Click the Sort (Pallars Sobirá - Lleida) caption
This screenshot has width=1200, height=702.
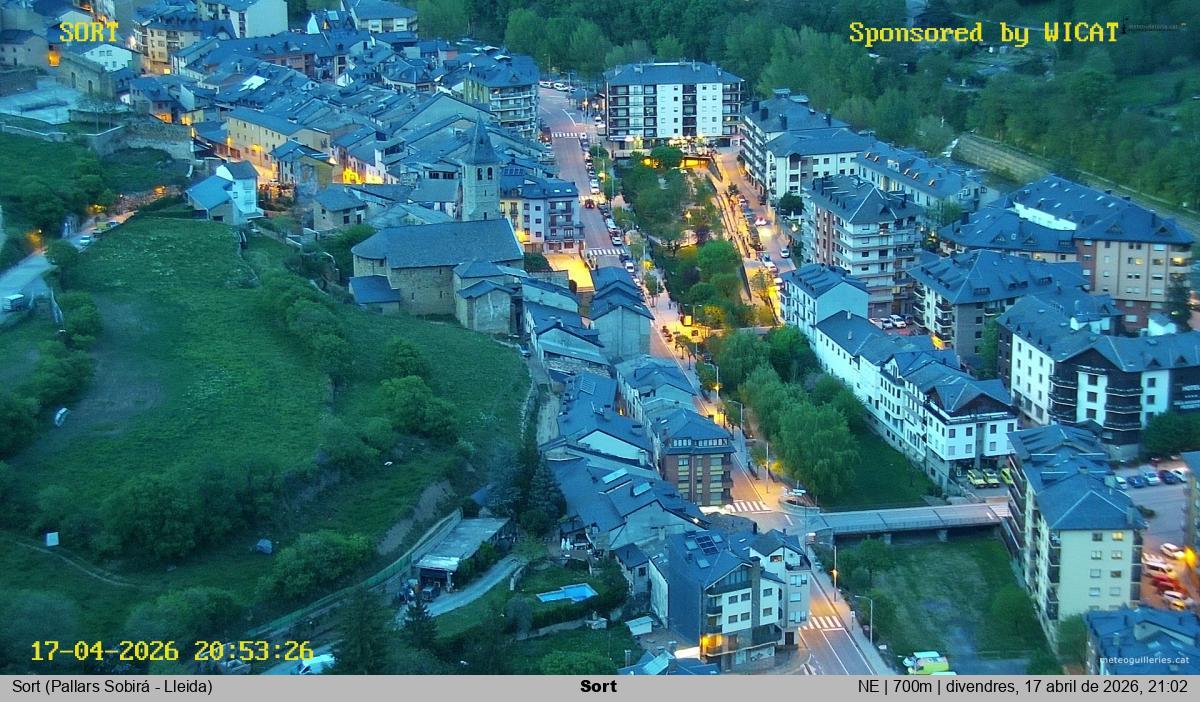click(x=112, y=687)
